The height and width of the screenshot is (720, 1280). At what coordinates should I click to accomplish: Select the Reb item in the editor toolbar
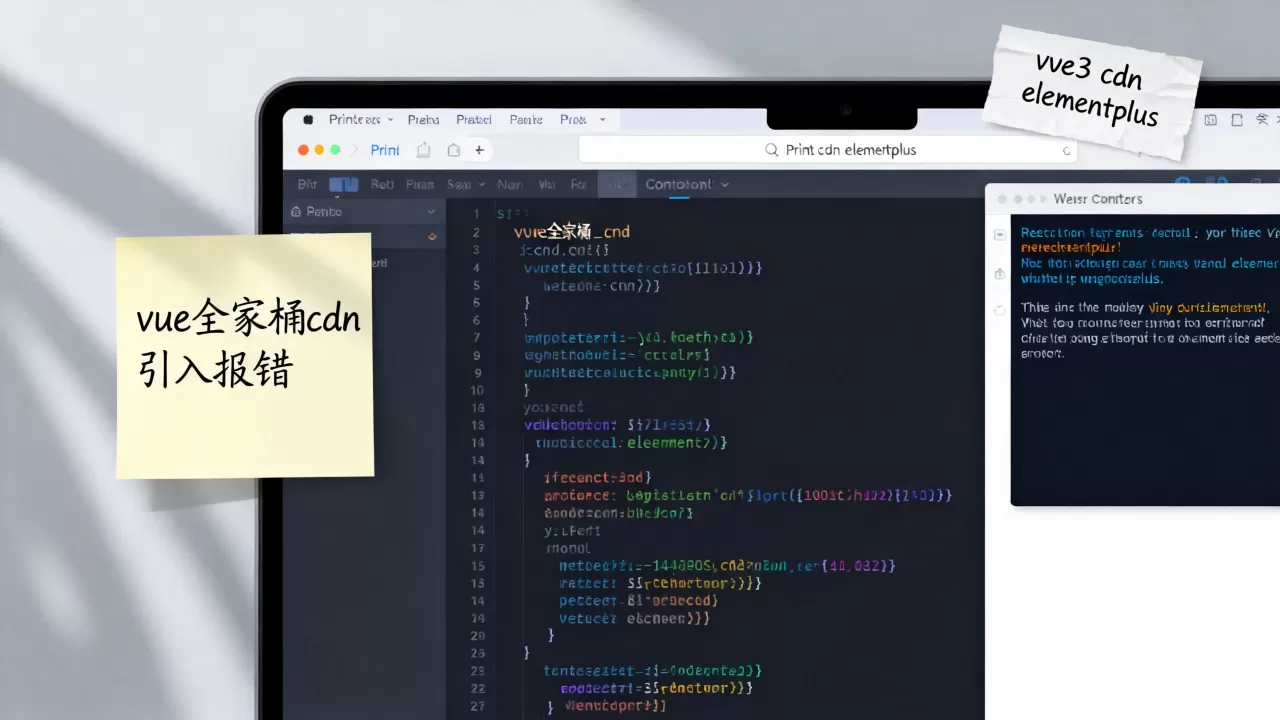pyautogui.click(x=382, y=185)
